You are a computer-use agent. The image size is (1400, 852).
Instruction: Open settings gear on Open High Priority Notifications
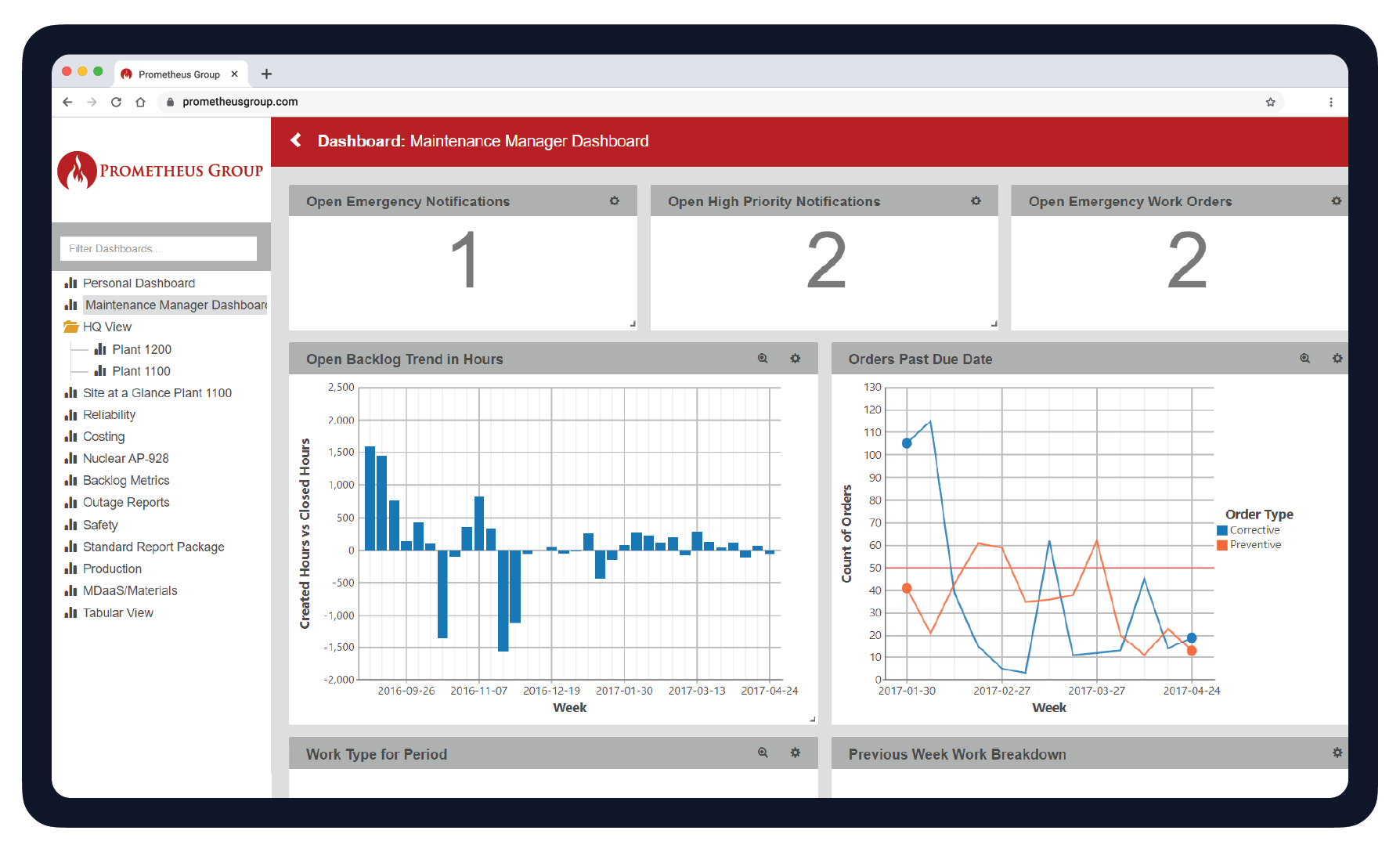(x=976, y=201)
